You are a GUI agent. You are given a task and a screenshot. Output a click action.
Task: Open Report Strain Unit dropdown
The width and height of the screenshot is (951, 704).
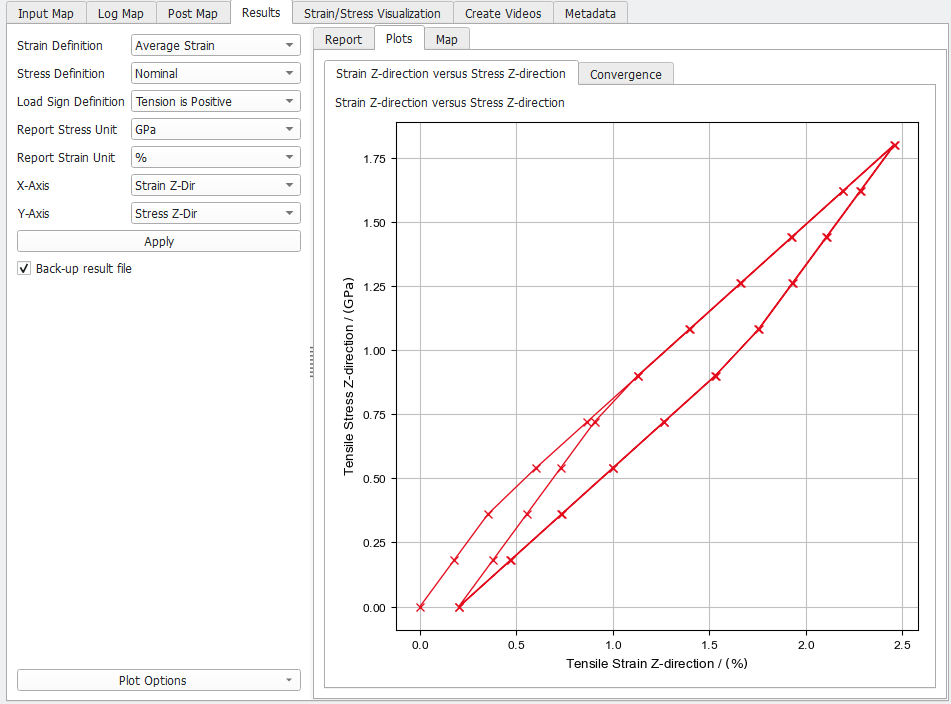pos(216,157)
